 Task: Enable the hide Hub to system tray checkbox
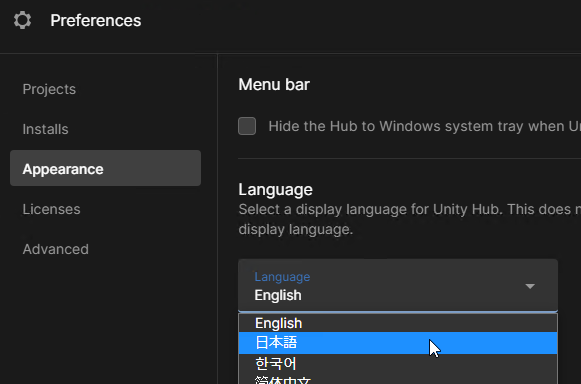(247, 126)
